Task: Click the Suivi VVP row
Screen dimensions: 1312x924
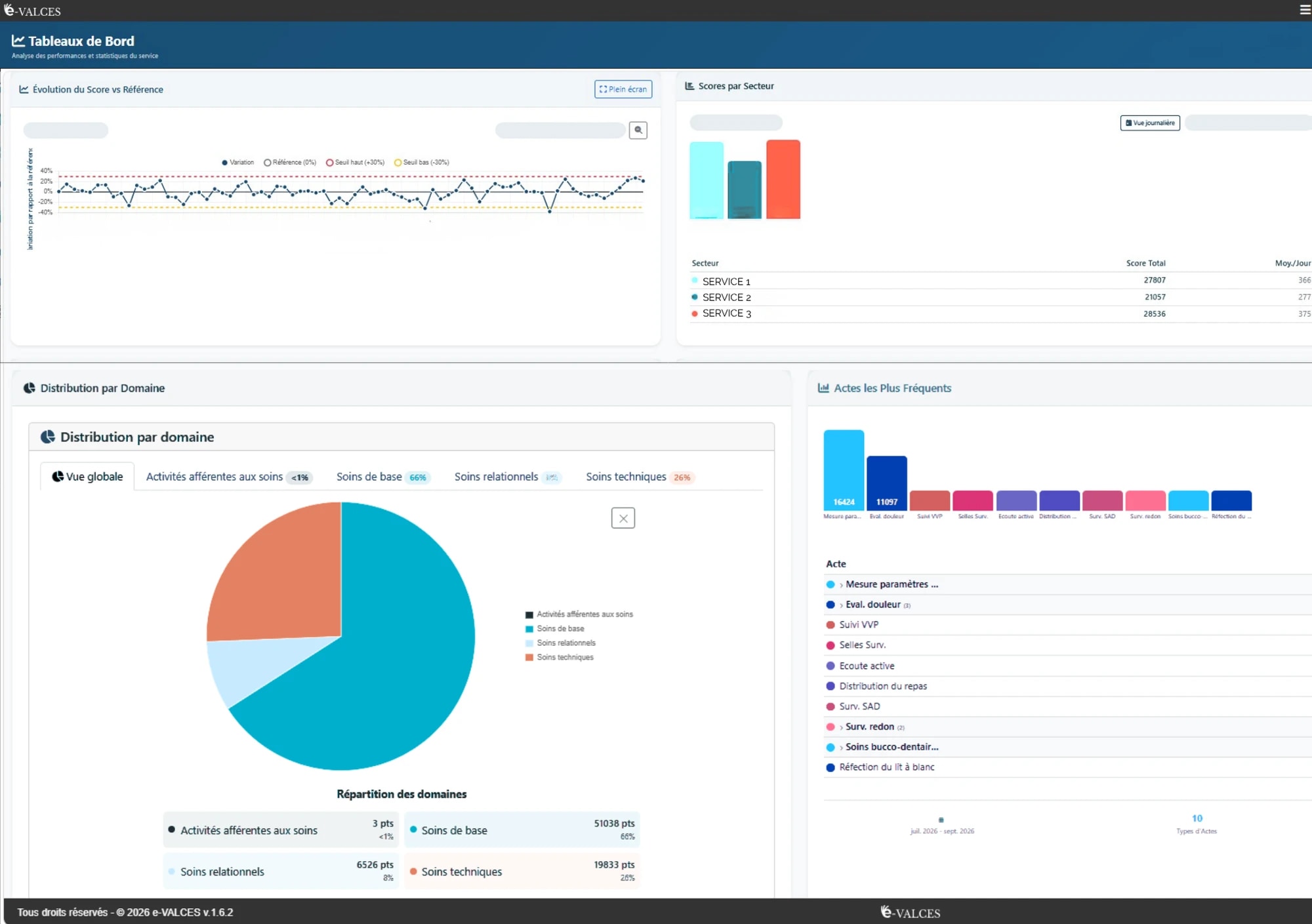Action: point(1067,625)
